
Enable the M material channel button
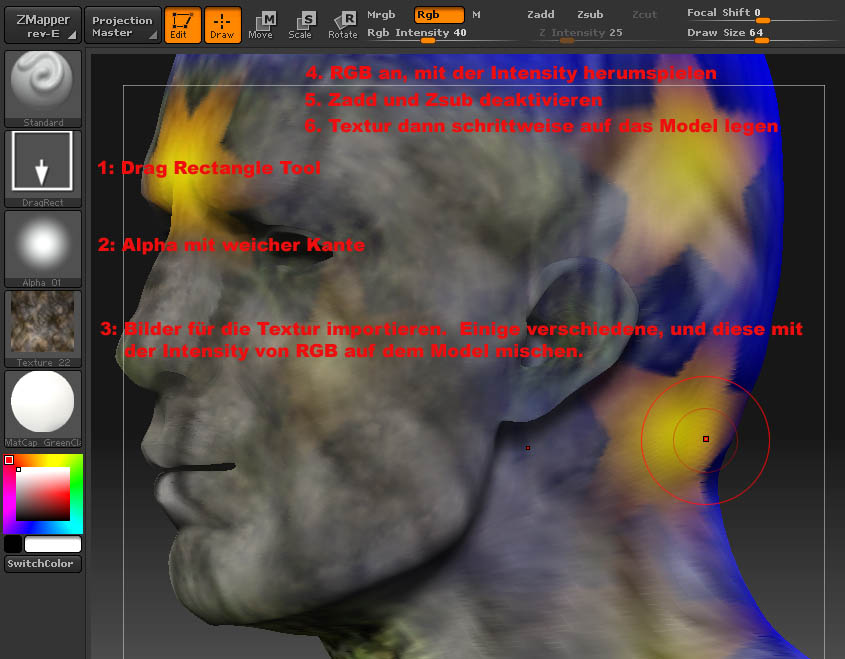click(476, 15)
